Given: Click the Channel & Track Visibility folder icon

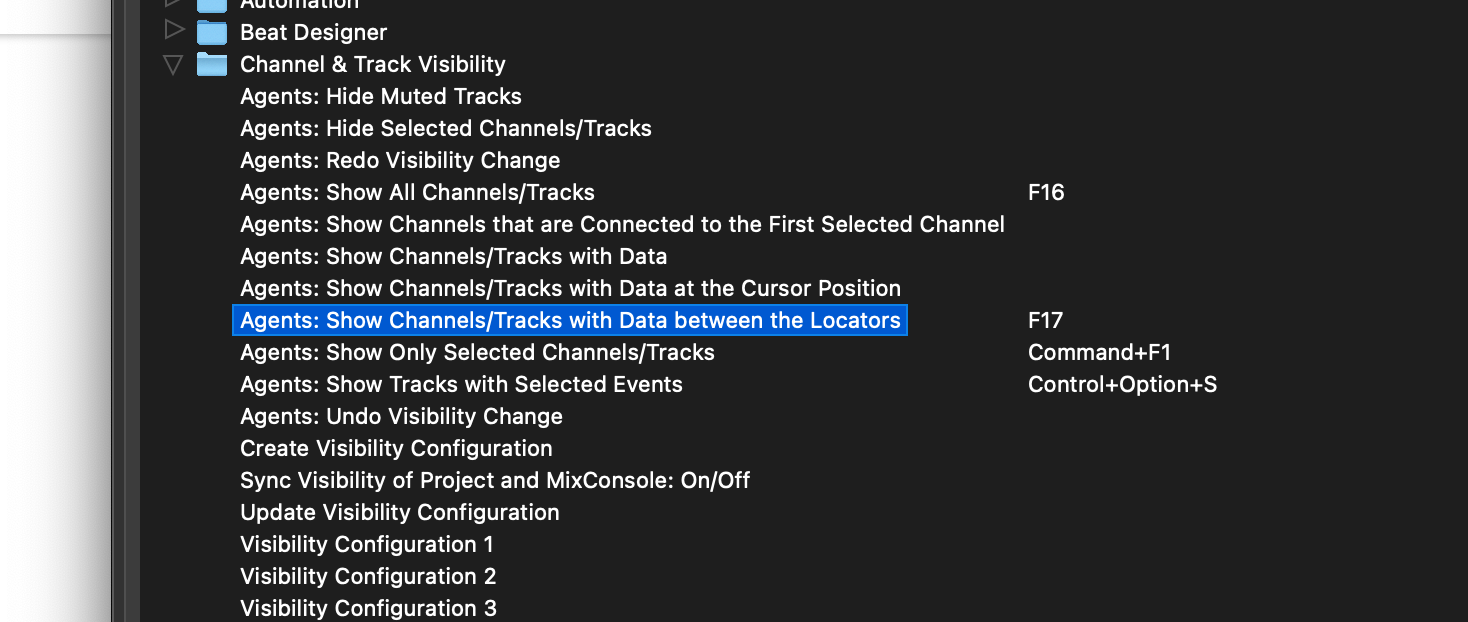Looking at the screenshot, I should click(x=212, y=65).
